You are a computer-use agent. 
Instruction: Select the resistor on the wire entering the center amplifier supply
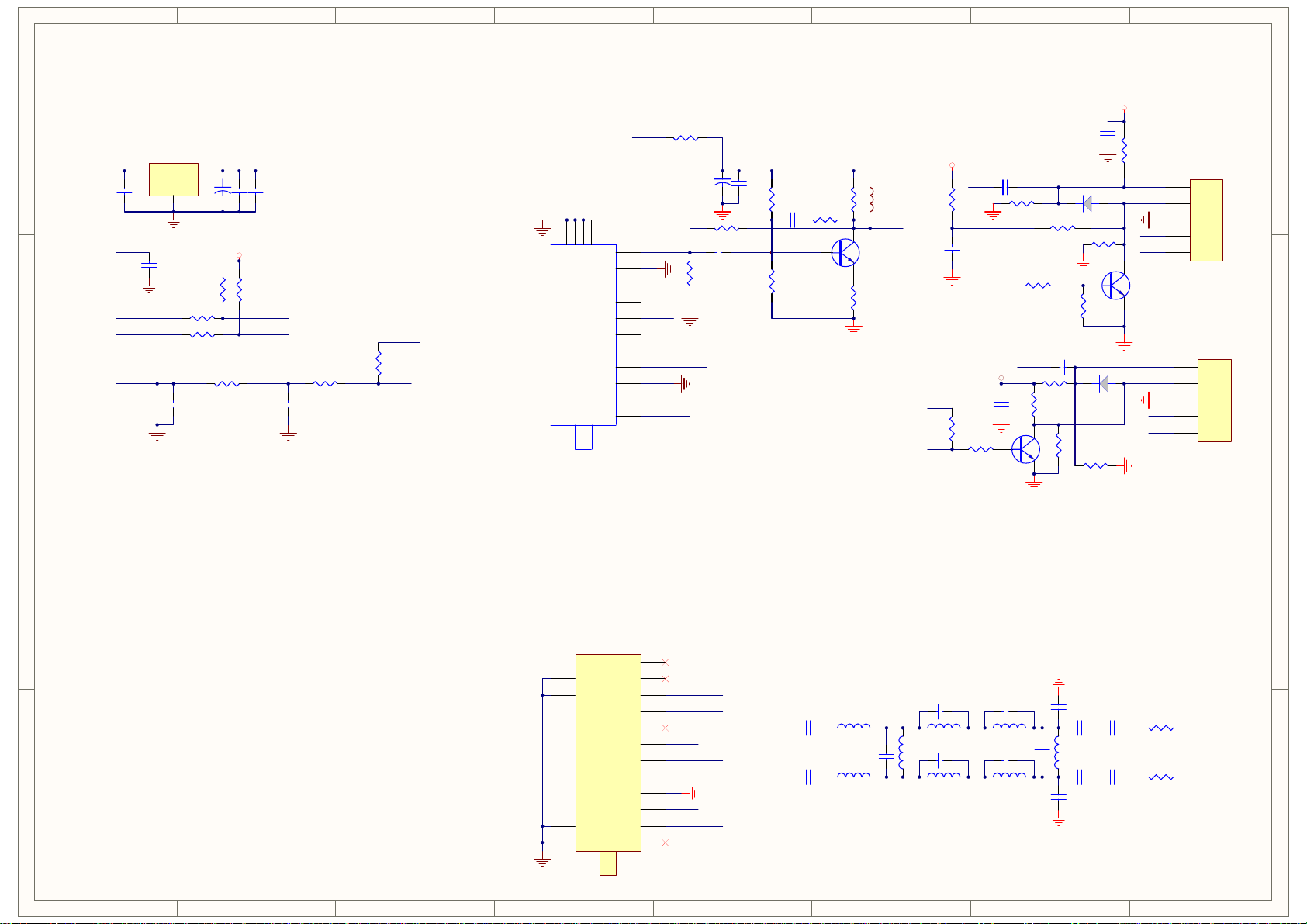[686, 138]
